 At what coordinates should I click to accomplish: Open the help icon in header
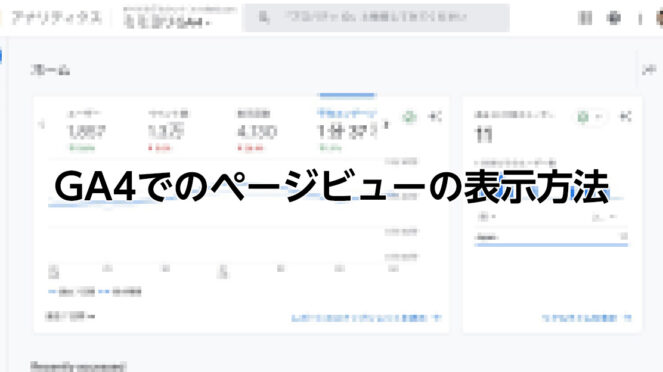[614, 18]
